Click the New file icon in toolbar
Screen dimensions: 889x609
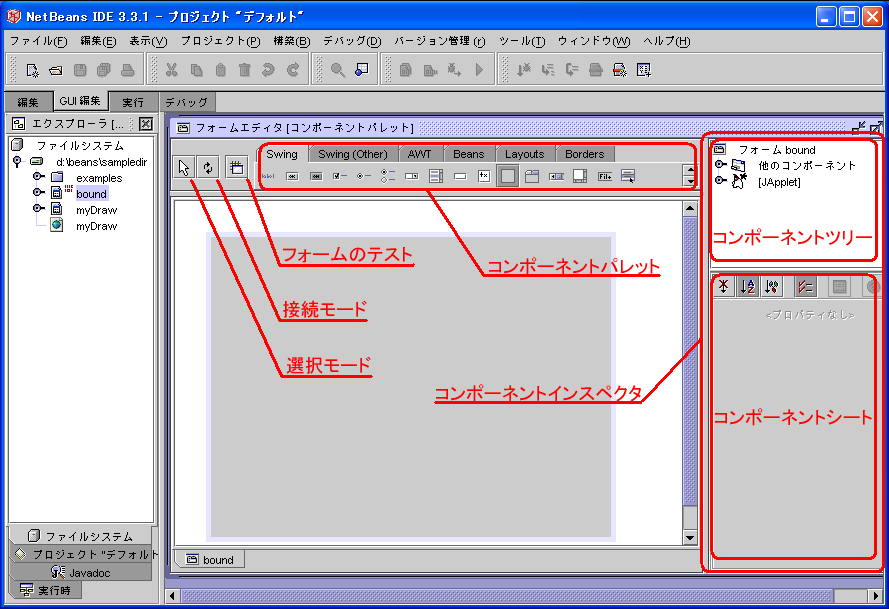pos(32,70)
